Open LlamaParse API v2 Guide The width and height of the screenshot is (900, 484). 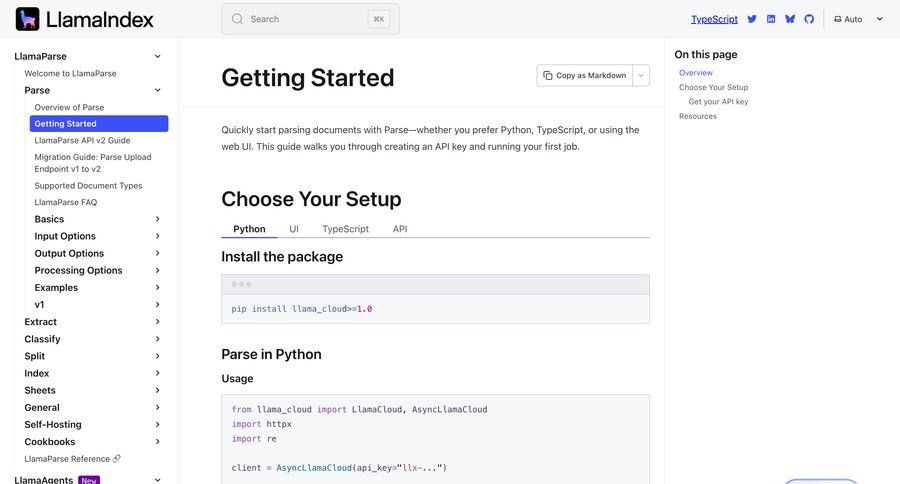coord(82,140)
